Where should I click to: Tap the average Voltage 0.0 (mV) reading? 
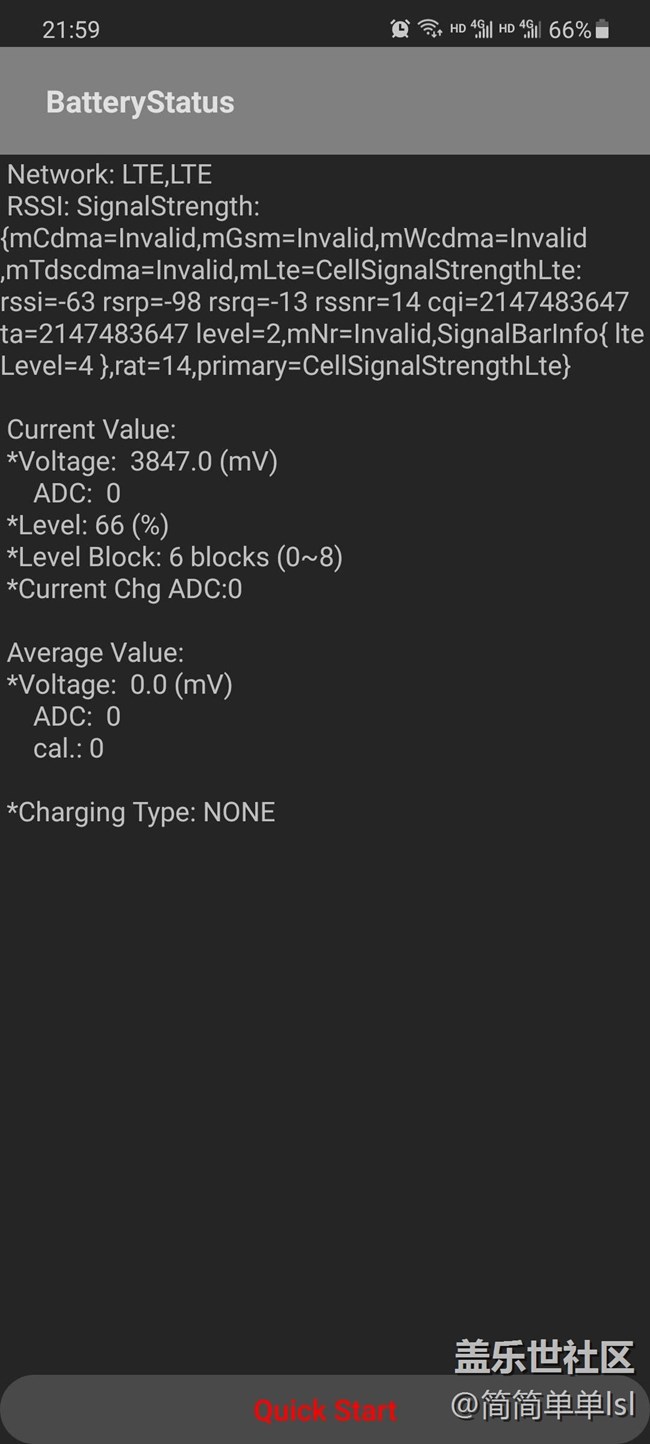click(120, 684)
